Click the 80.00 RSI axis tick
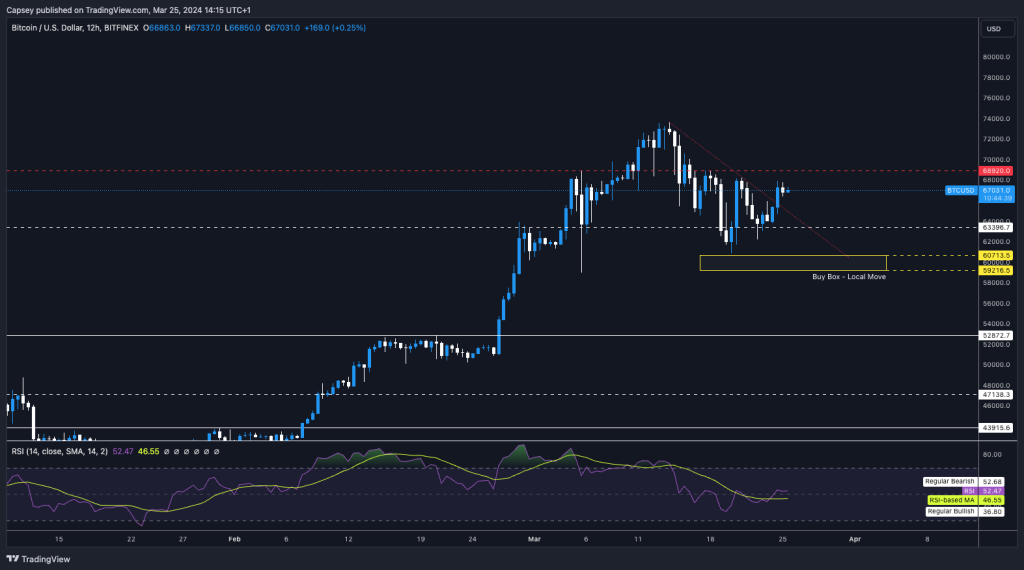The height and width of the screenshot is (570, 1024). pyautogui.click(x=992, y=454)
